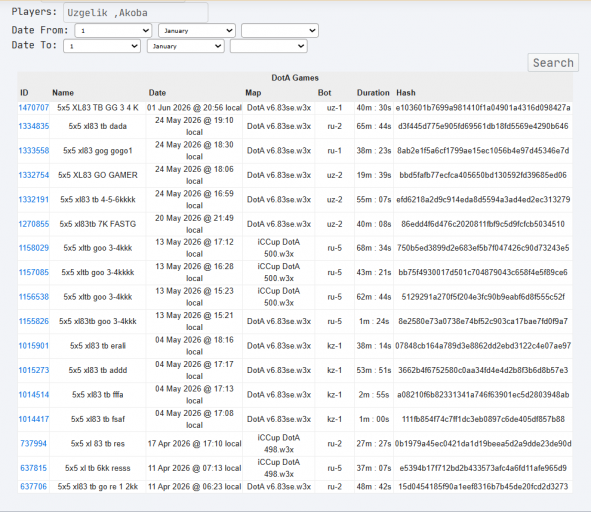Open the Date From day dropdown
The width and height of the screenshot is (591, 512).
click(x=113, y=31)
